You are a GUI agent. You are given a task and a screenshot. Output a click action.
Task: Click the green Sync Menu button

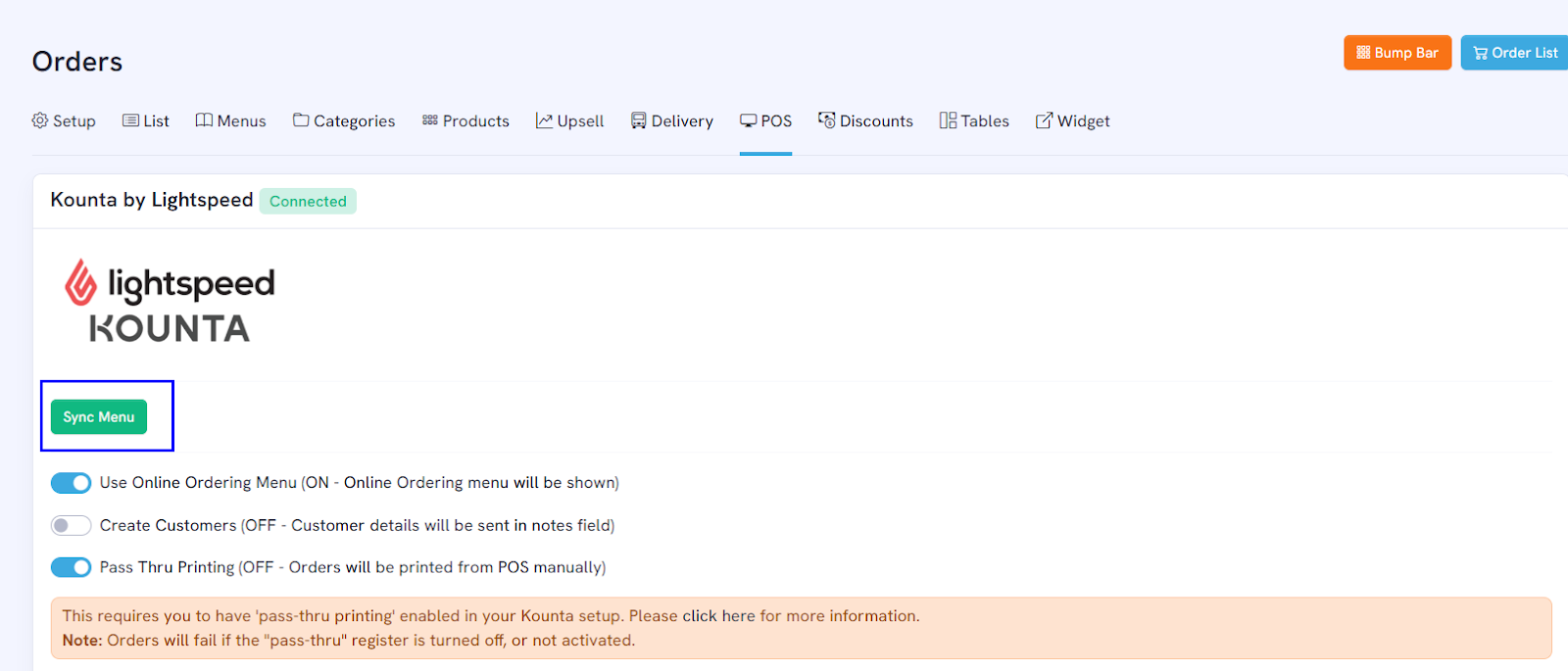99,416
